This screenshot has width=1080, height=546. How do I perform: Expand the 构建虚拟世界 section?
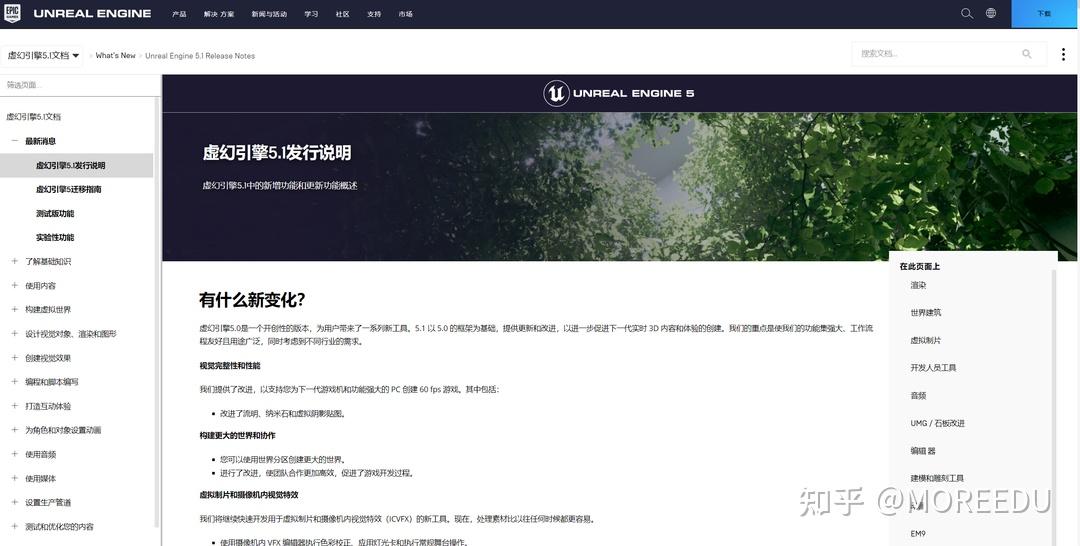[14, 310]
